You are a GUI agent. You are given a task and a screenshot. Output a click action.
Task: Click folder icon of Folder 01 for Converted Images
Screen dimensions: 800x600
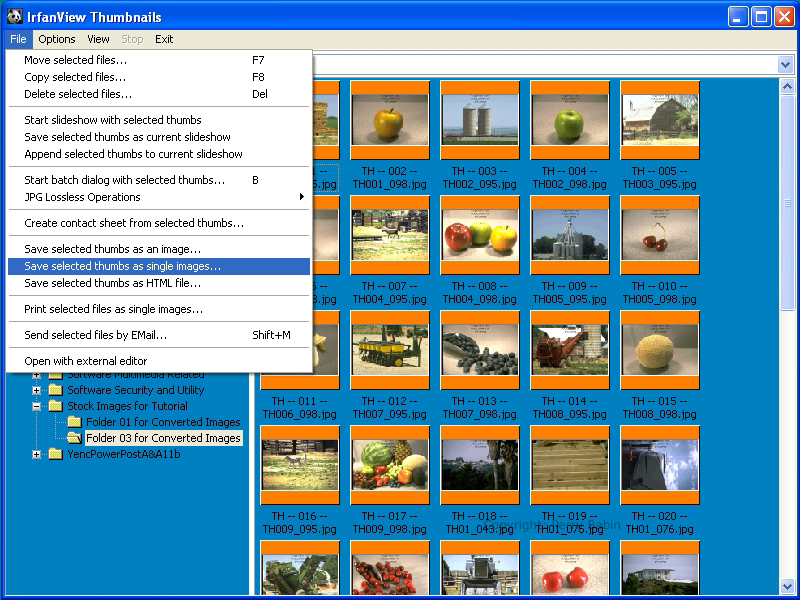pyautogui.click(x=74, y=422)
